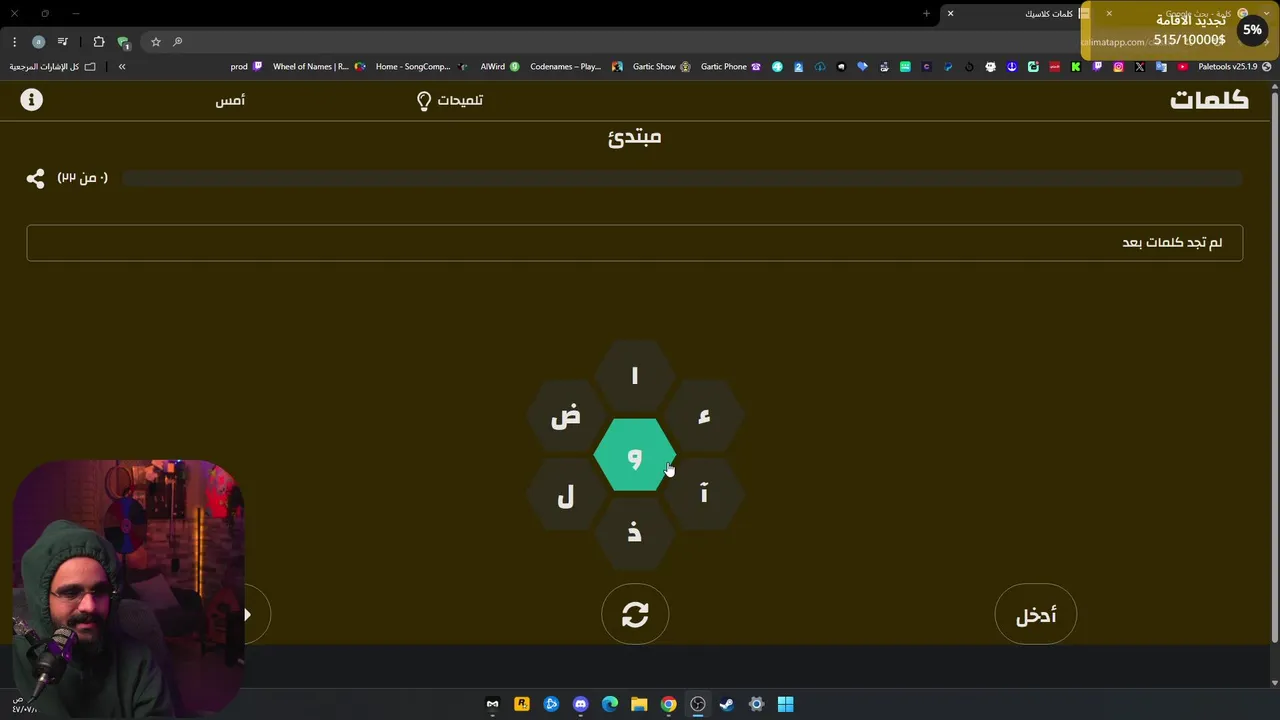
Task: Open Chrome menu three dots
Action: (14, 42)
